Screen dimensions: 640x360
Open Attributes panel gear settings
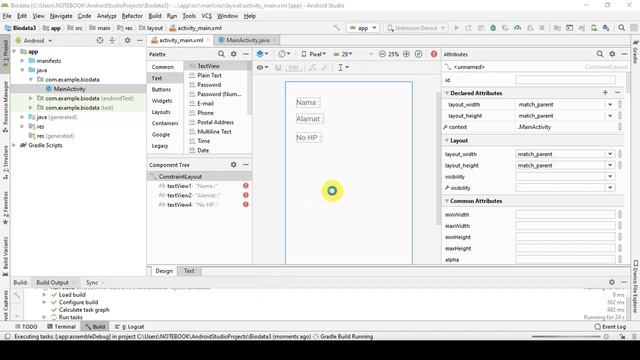pos(612,54)
